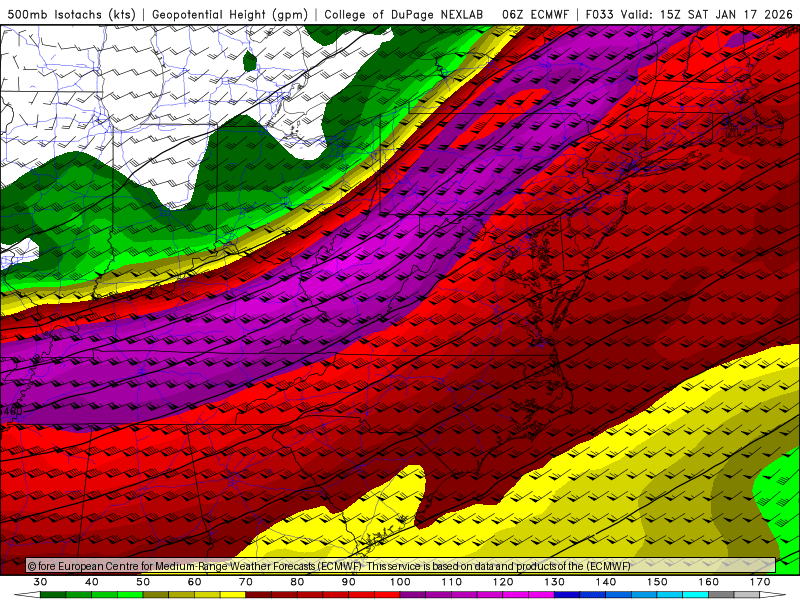Click the right arrow end of color bar
Image resolution: width=800 pixels, height=600 pixels.
click(x=773, y=595)
